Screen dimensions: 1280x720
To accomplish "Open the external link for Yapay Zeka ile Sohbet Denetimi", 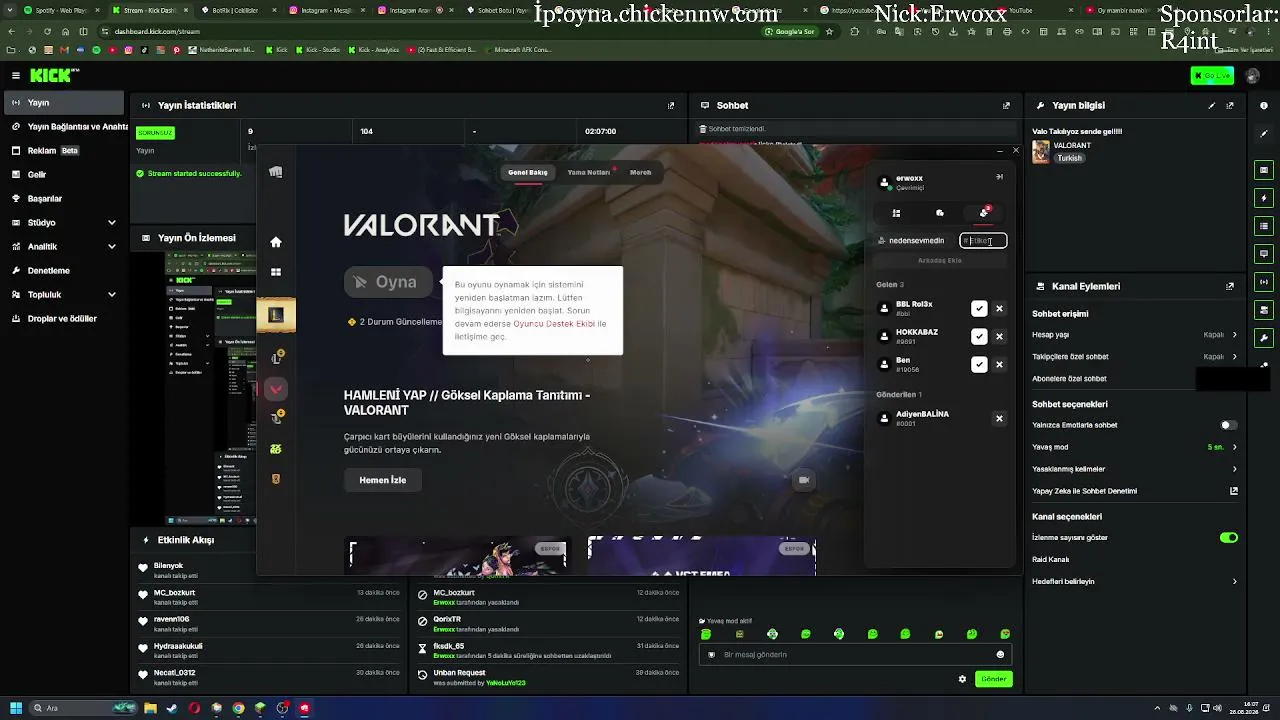I will 1234,491.
